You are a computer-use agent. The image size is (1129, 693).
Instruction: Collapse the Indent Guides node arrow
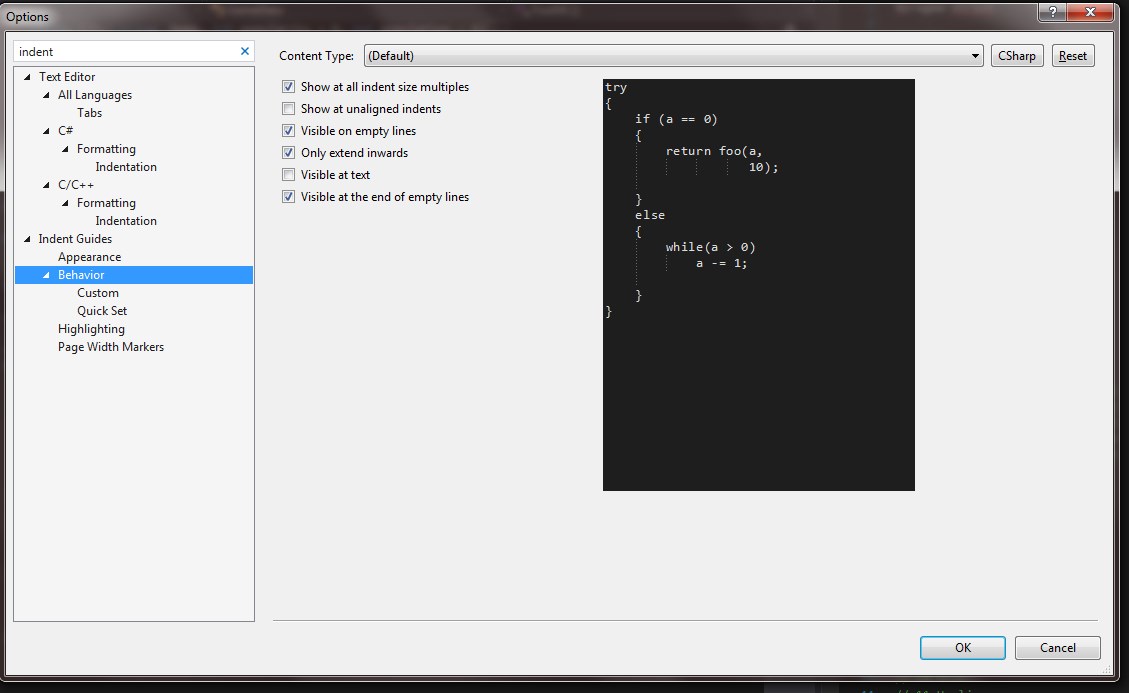tap(27, 239)
